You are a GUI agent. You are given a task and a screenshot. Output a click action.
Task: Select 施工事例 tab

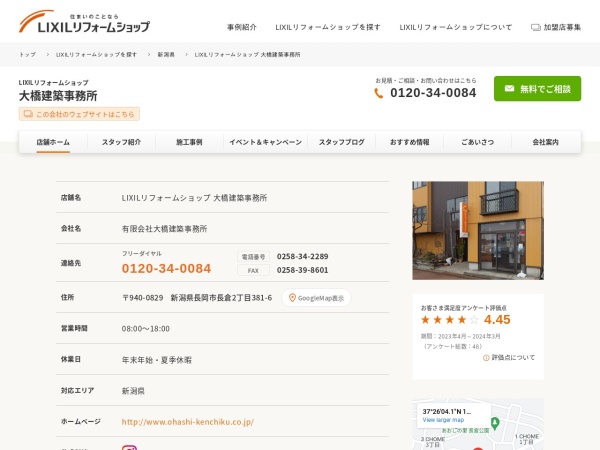[189, 142]
